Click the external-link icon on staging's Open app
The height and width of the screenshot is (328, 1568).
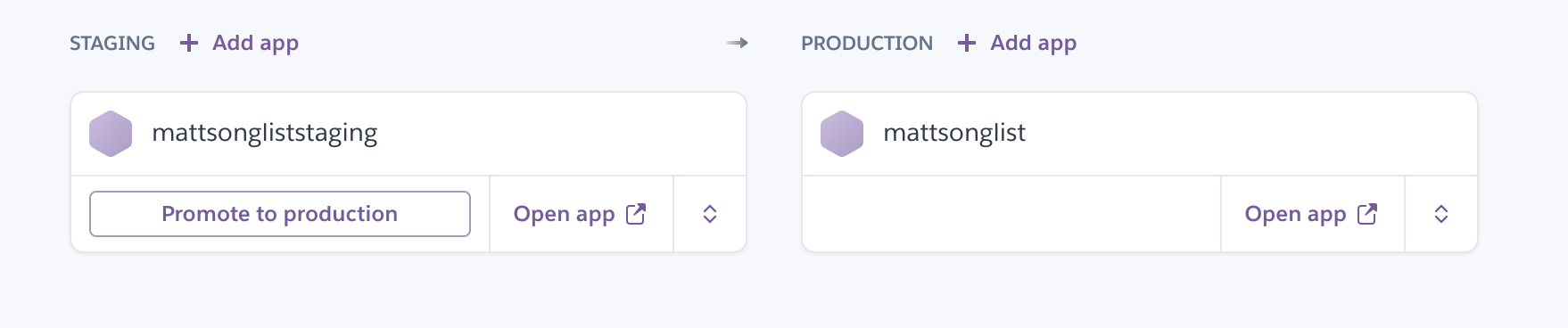click(636, 214)
